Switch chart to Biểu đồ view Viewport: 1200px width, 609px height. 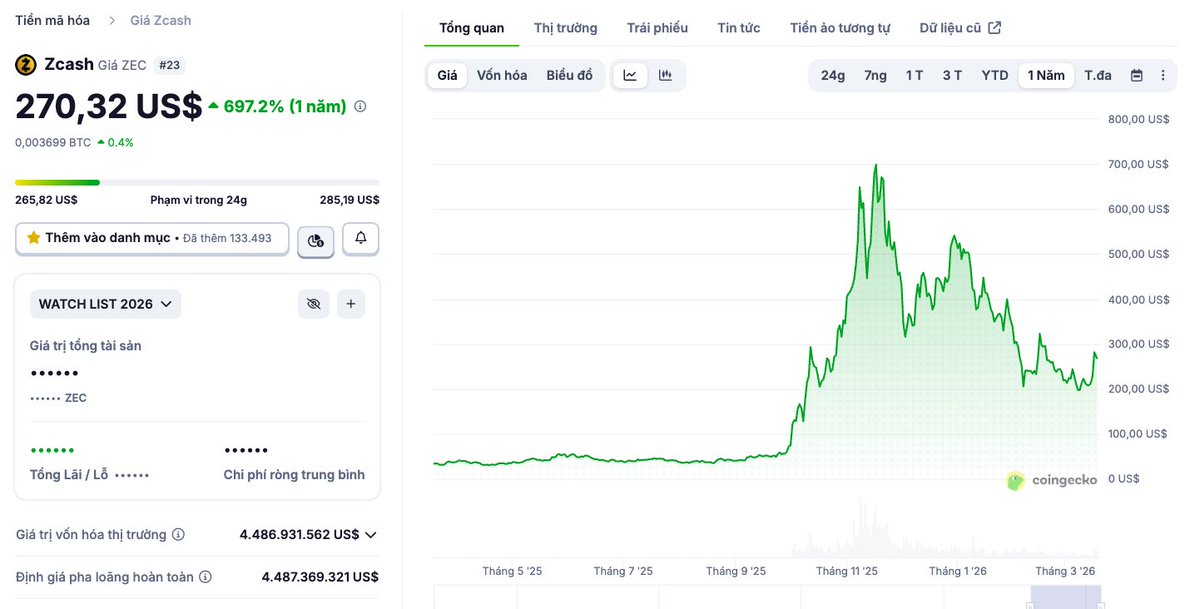pos(569,75)
